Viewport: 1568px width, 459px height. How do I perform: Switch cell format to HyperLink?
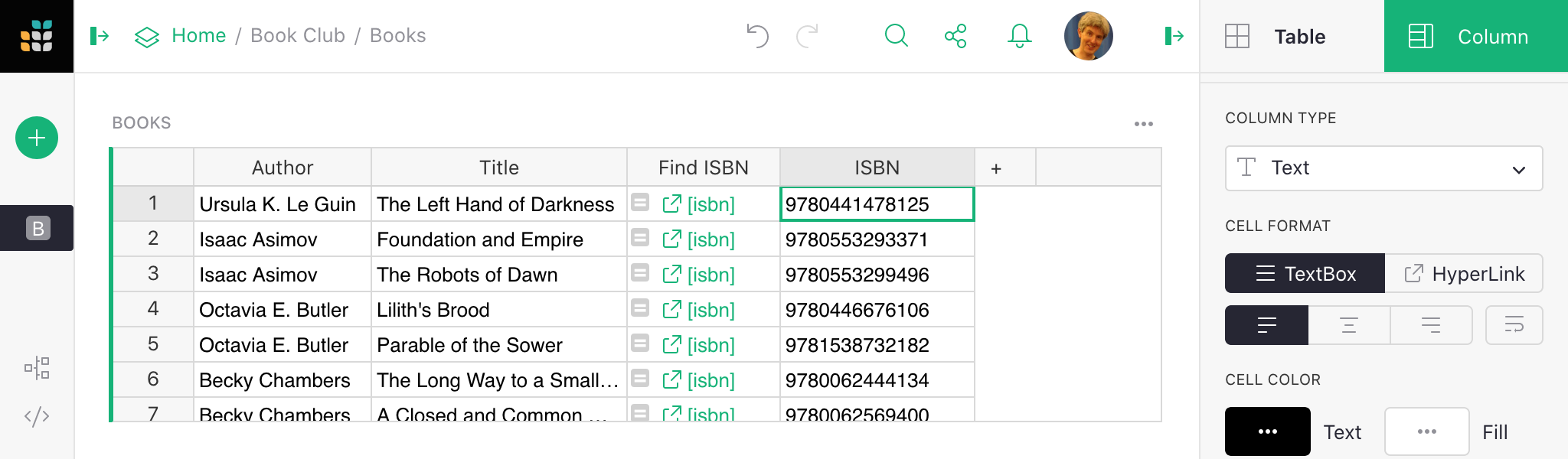pos(1464,274)
